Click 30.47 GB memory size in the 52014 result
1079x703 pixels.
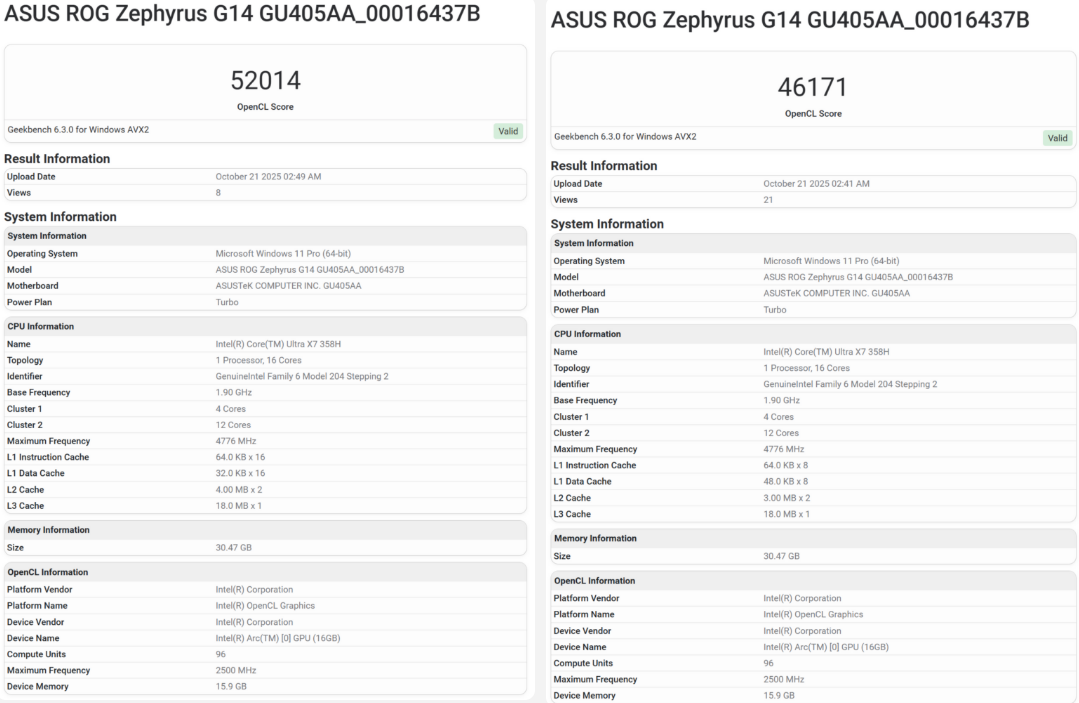pyautogui.click(x=233, y=548)
